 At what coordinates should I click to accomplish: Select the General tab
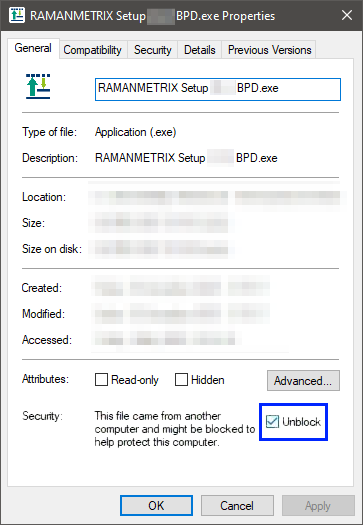33,48
